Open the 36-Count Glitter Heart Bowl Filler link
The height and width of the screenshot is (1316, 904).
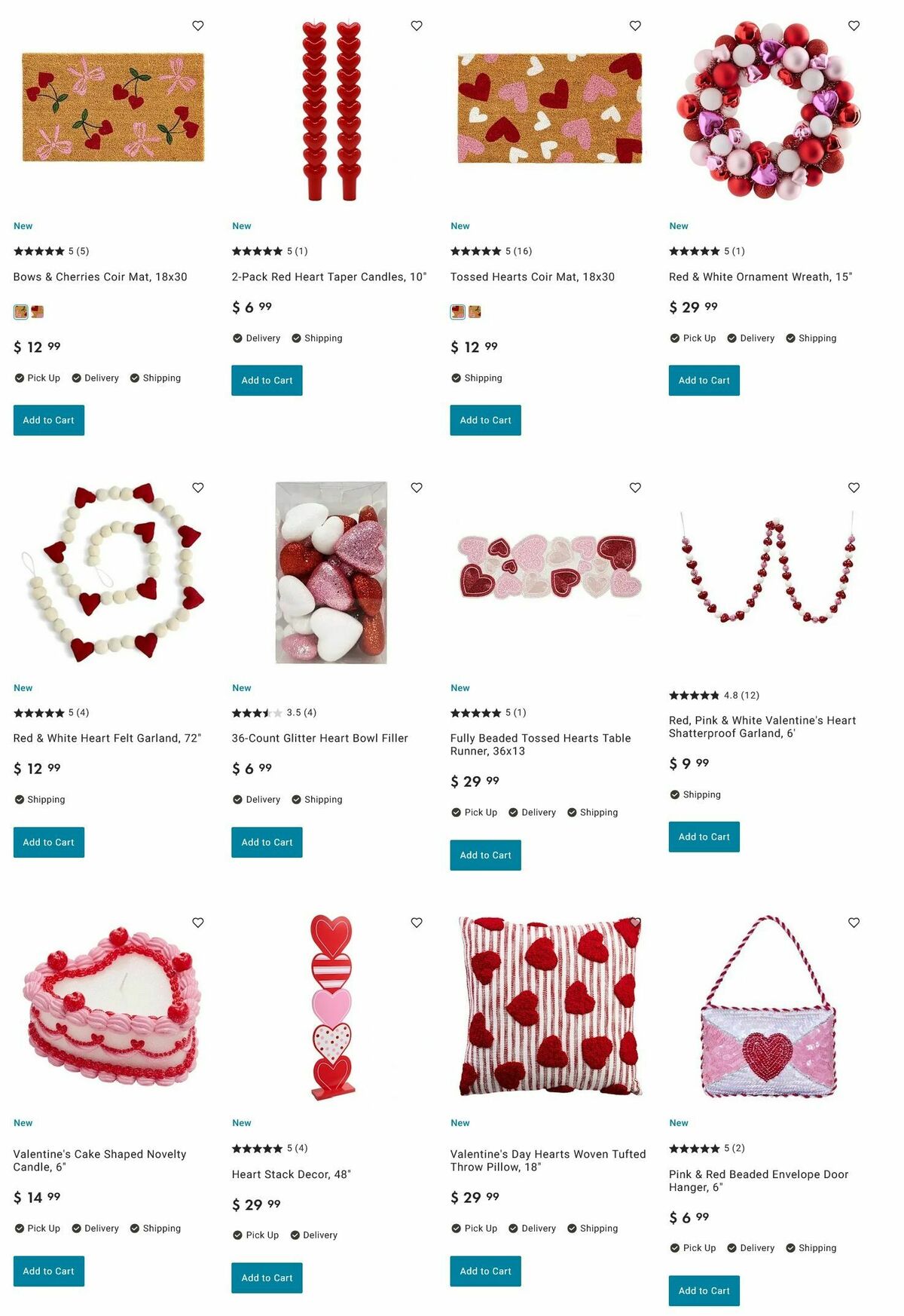click(x=319, y=738)
